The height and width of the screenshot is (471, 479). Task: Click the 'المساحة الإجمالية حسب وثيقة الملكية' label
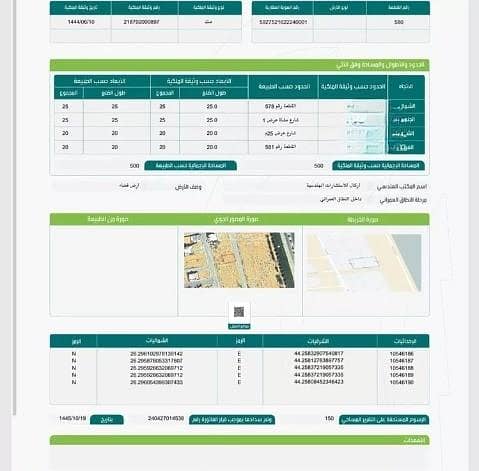tap(378, 166)
